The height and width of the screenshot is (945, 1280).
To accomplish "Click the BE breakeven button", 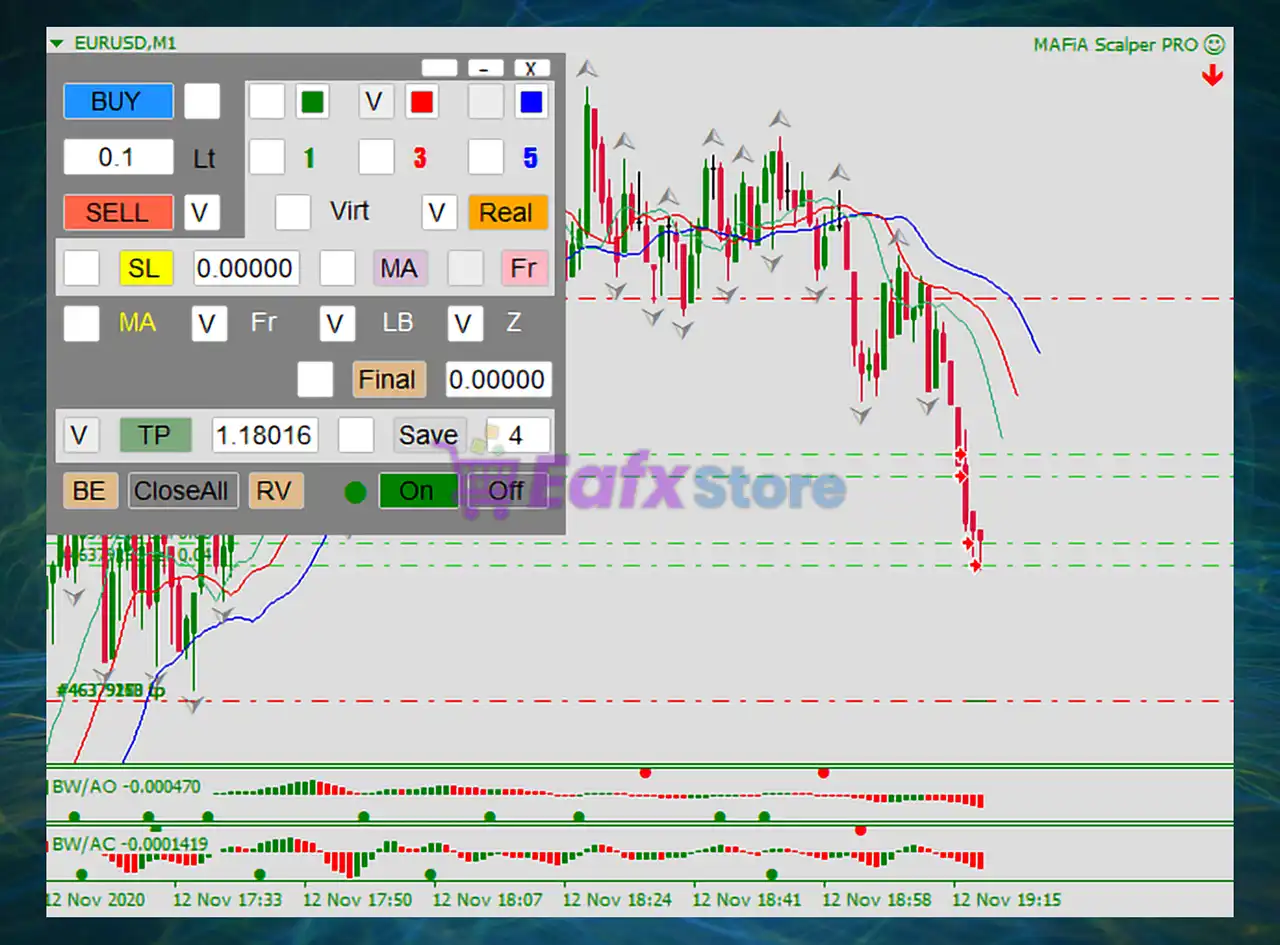I will (x=90, y=491).
